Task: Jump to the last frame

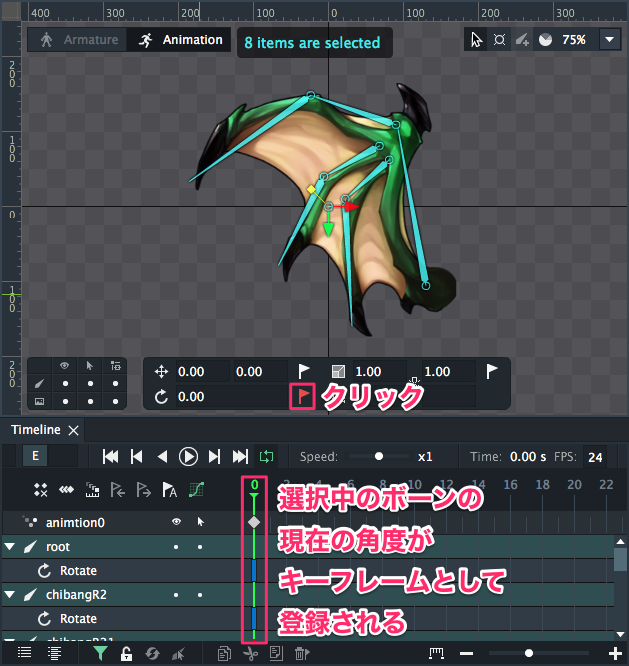Action: tap(240, 457)
